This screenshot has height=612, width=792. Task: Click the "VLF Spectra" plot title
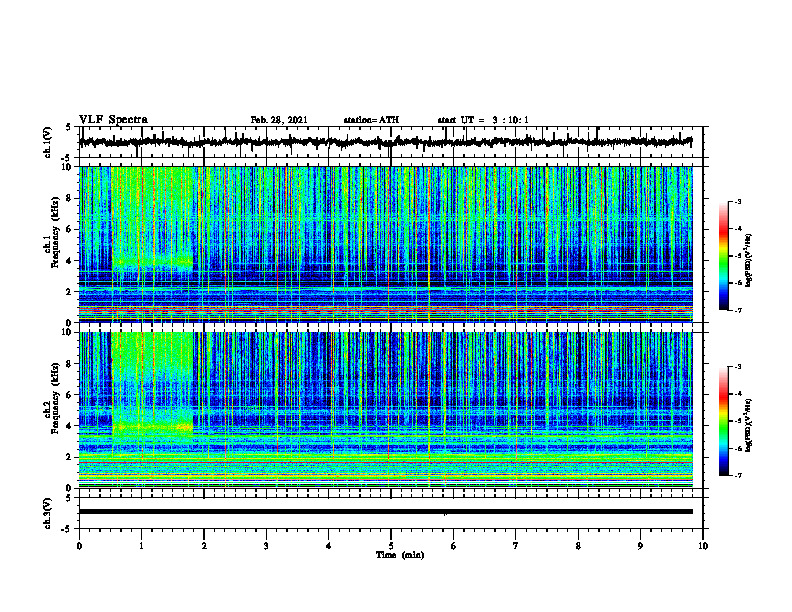click(113, 120)
